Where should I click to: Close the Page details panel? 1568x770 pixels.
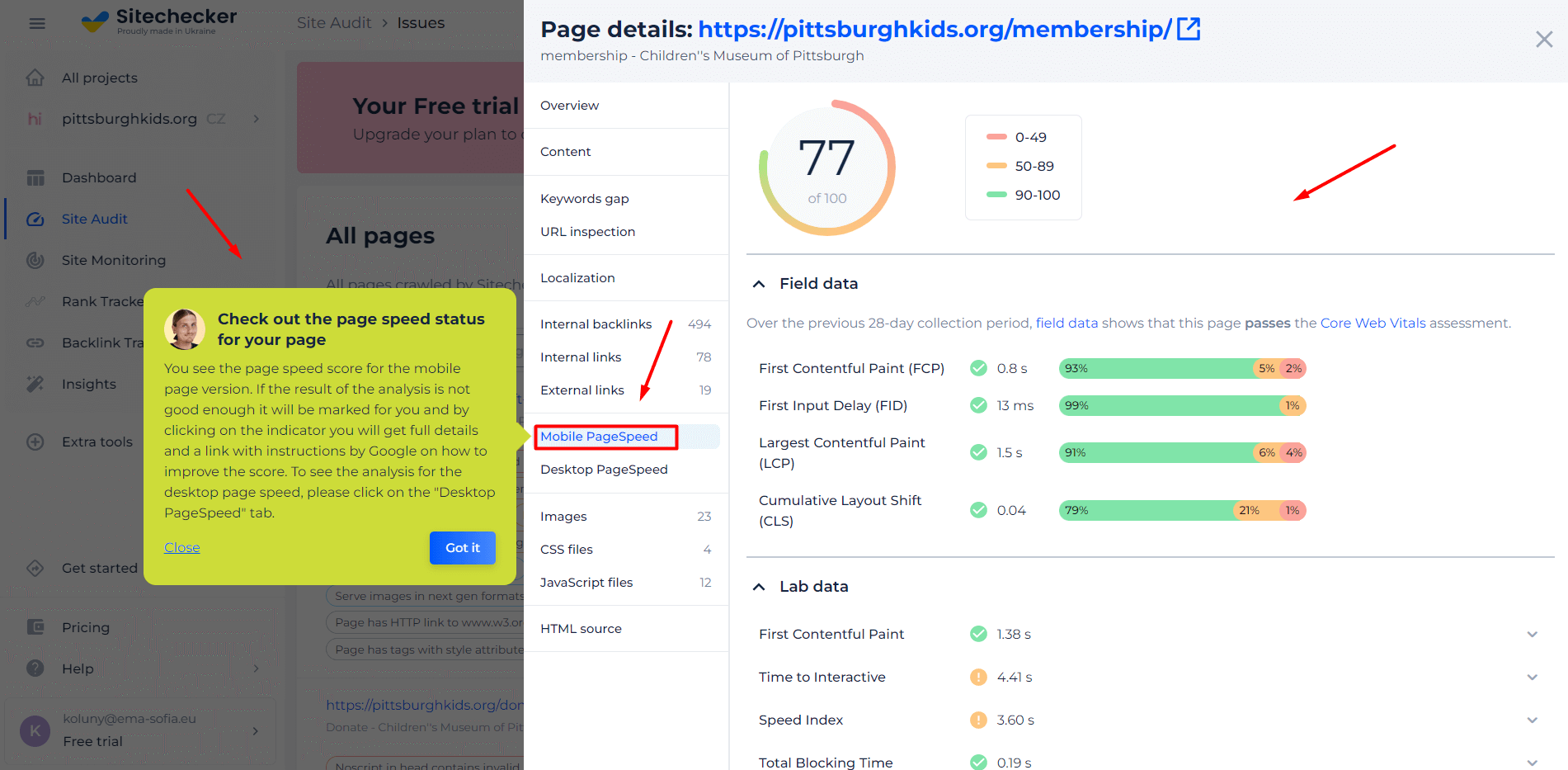tap(1544, 39)
